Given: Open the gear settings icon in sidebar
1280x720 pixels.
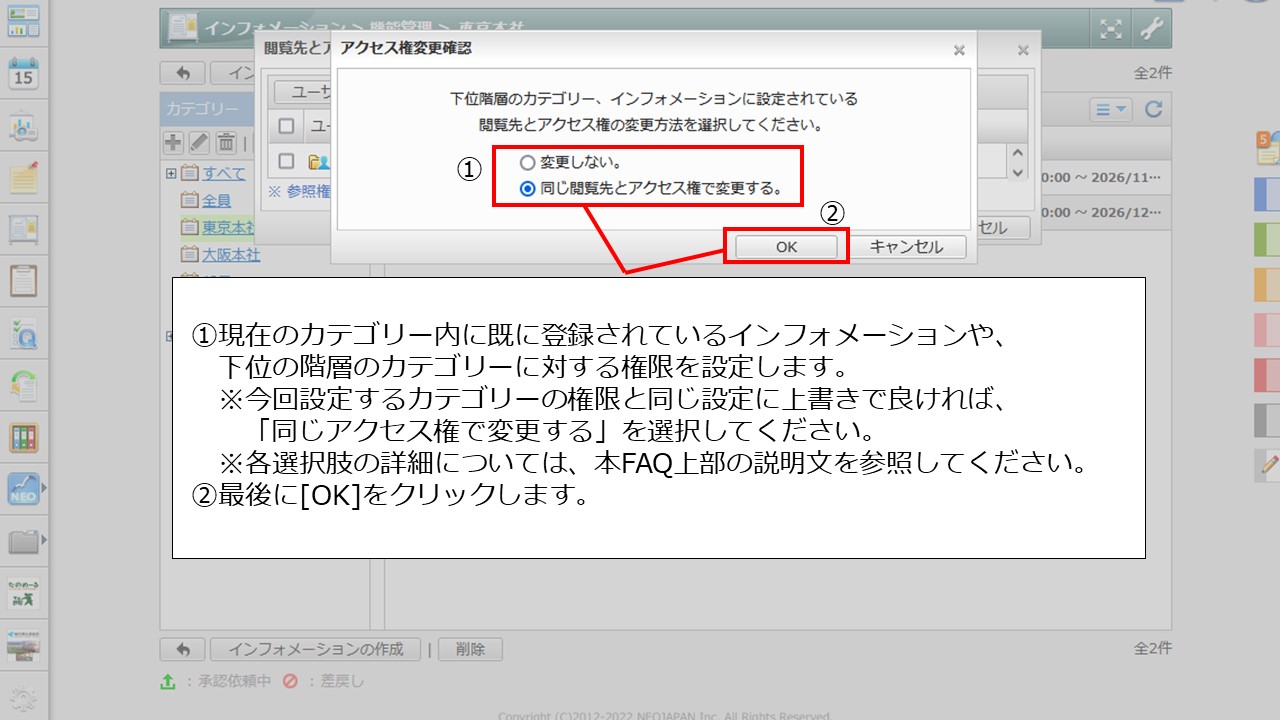Looking at the screenshot, I should tap(23, 700).
